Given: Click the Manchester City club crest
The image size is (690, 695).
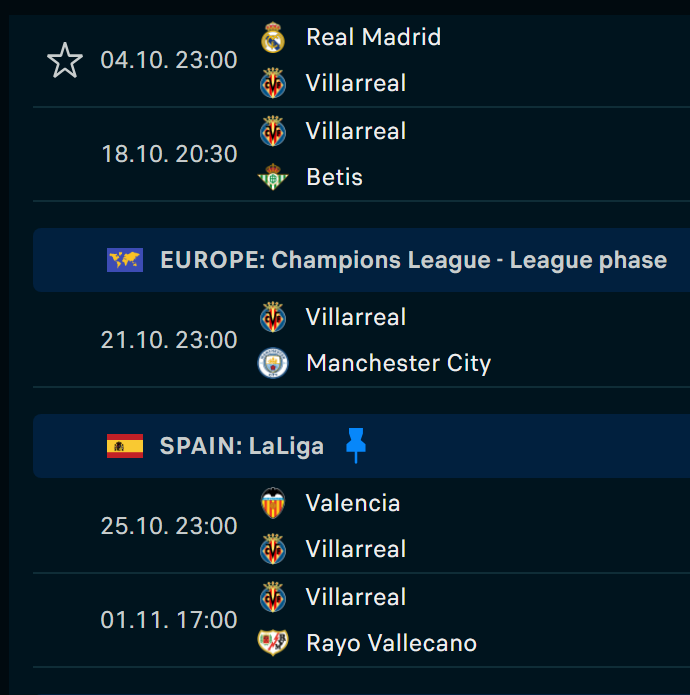Looking at the screenshot, I should pos(273,363).
